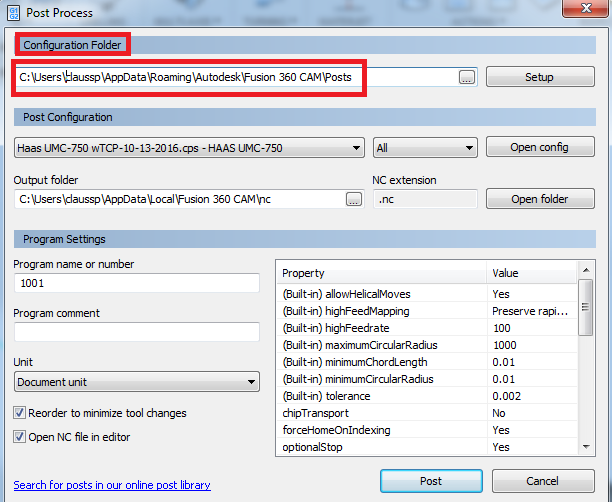Select the minimumChordLength property row
The image size is (612, 502).
click(x=427, y=362)
